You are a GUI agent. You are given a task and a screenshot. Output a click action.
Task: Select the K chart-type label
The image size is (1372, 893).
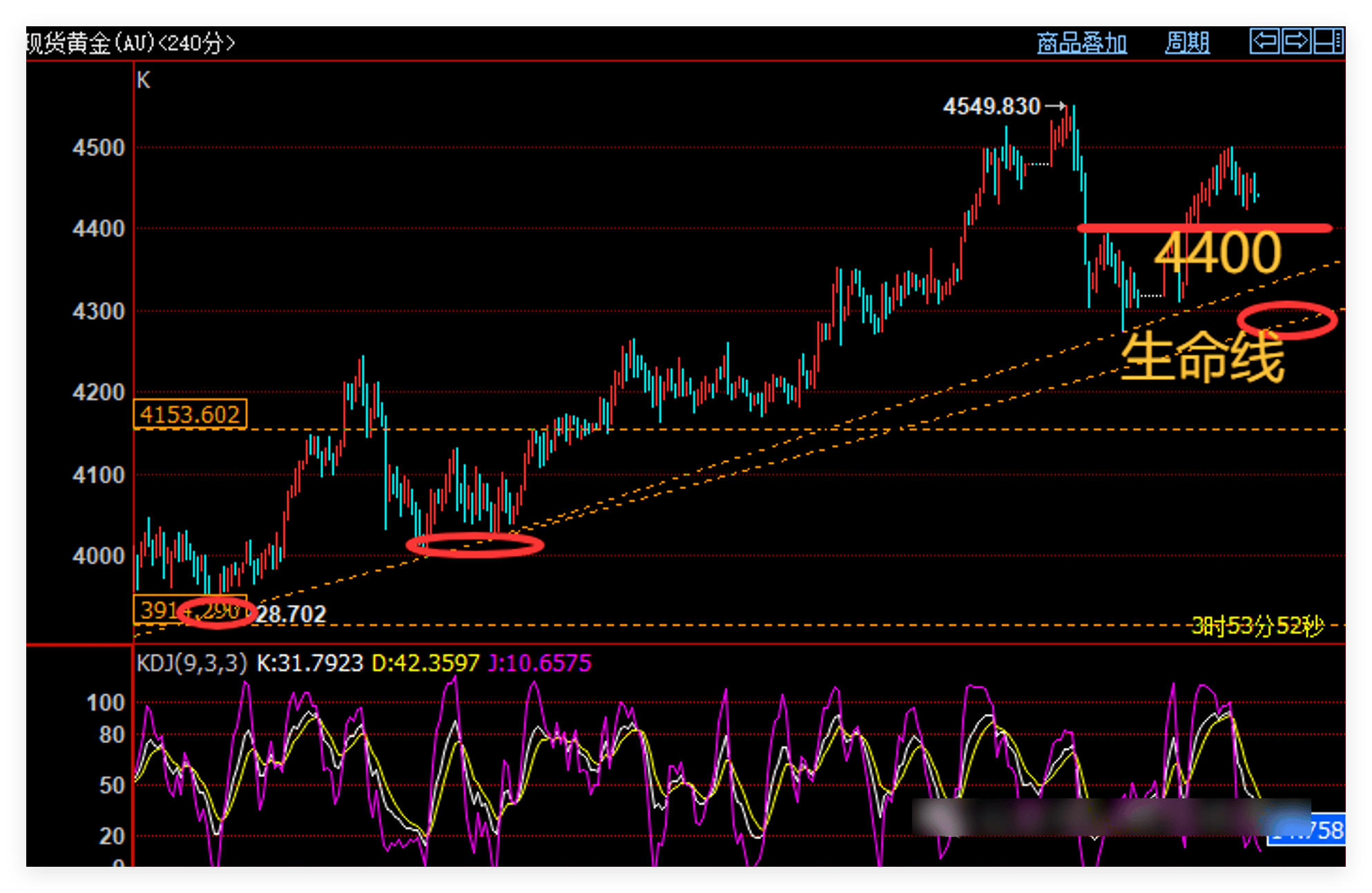pos(143,81)
